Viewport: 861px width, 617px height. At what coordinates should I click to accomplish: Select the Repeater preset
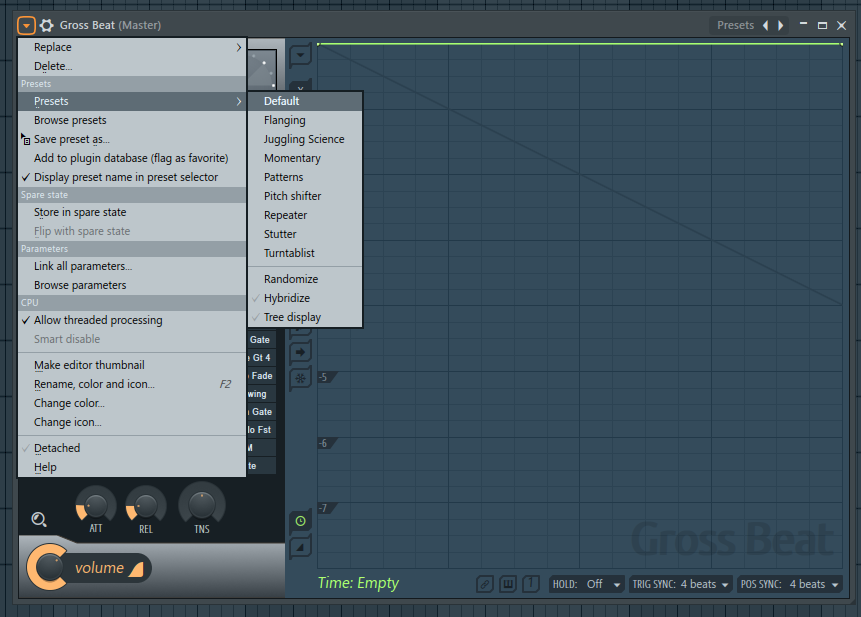click(305, 215)
